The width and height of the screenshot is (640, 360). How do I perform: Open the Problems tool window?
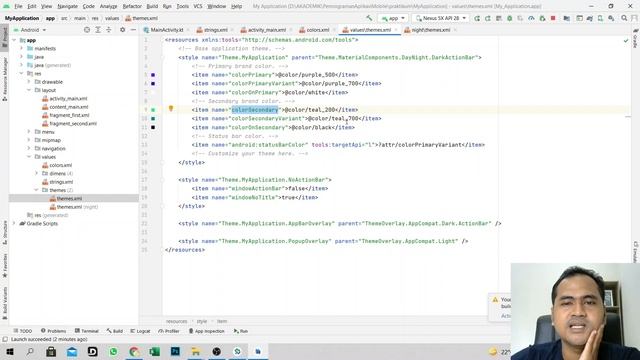point(53,331)
